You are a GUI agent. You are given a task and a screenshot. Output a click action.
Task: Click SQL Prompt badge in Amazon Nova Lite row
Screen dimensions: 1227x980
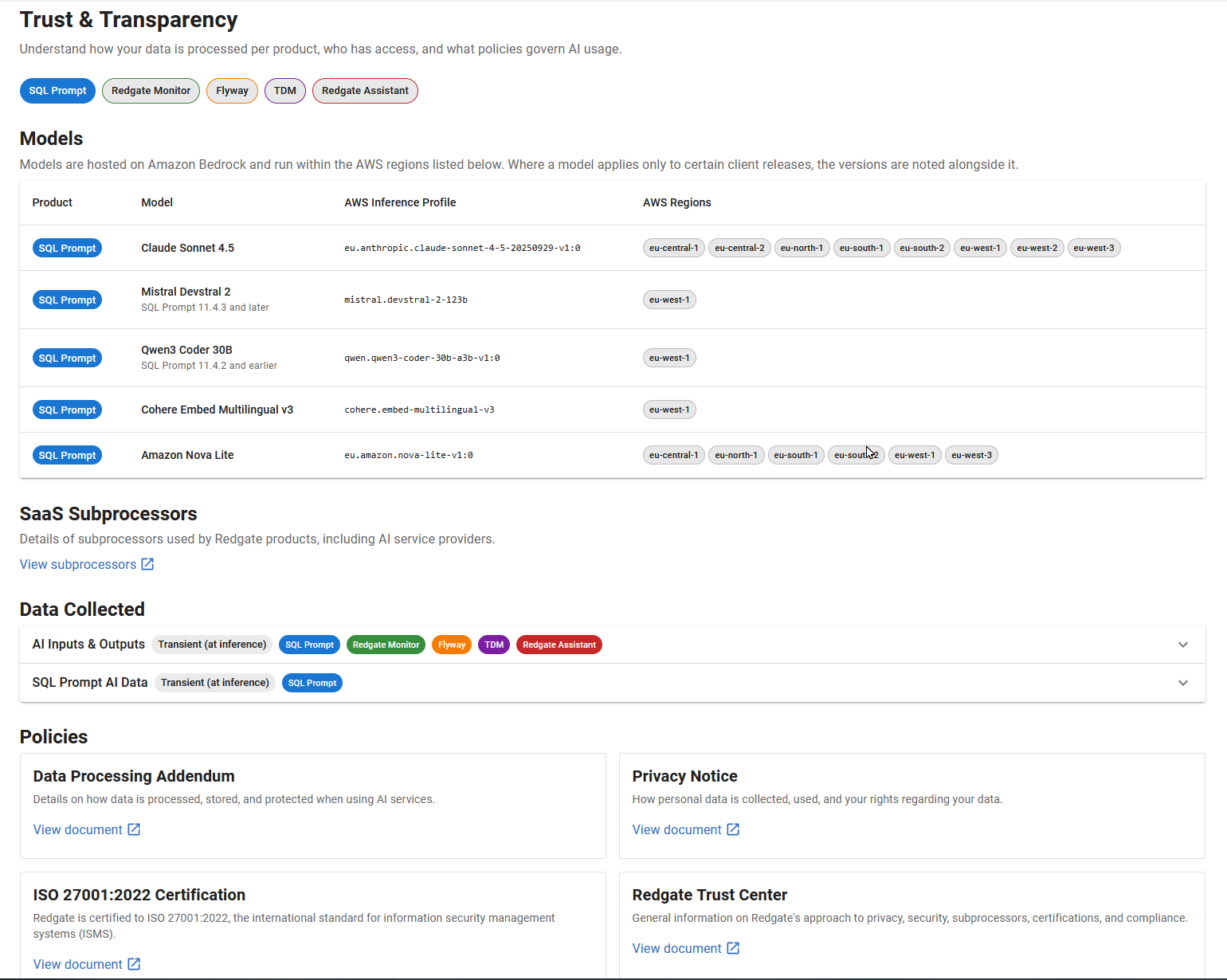point(67,455)
